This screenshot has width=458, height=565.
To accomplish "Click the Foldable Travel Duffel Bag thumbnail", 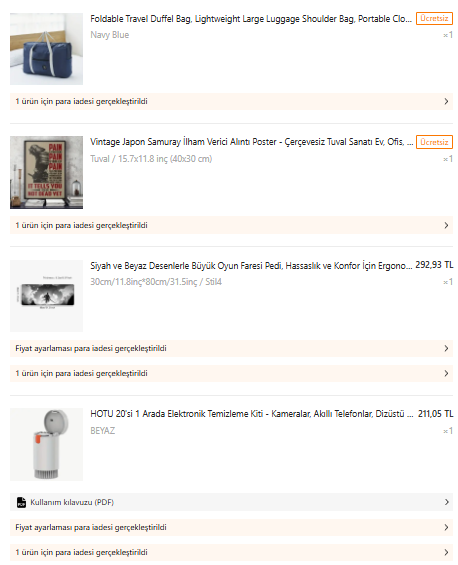I will pyautogui.click(x=46, y=49).
